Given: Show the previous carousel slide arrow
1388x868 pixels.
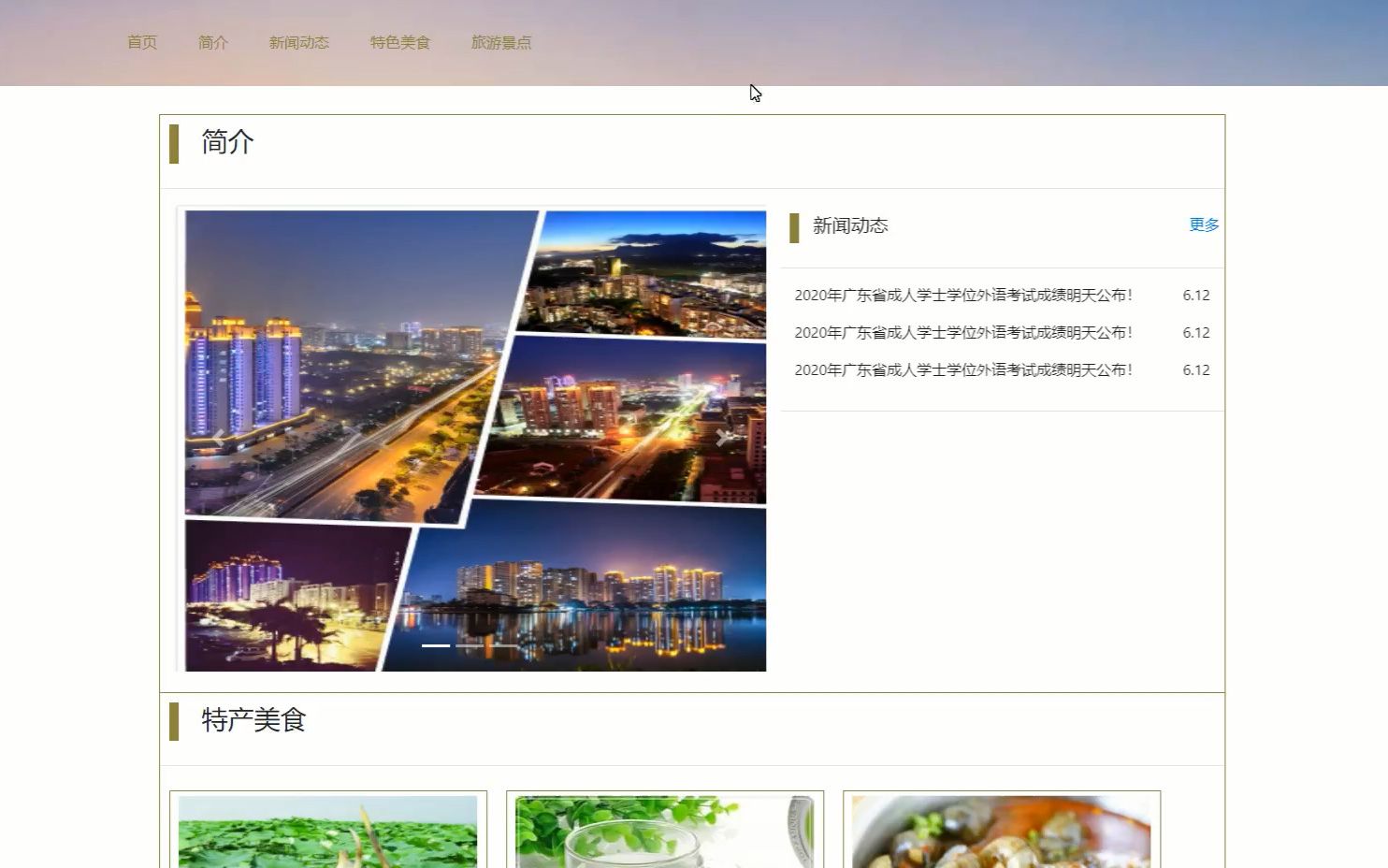Looking at the screenshot, I should (219, 437).
